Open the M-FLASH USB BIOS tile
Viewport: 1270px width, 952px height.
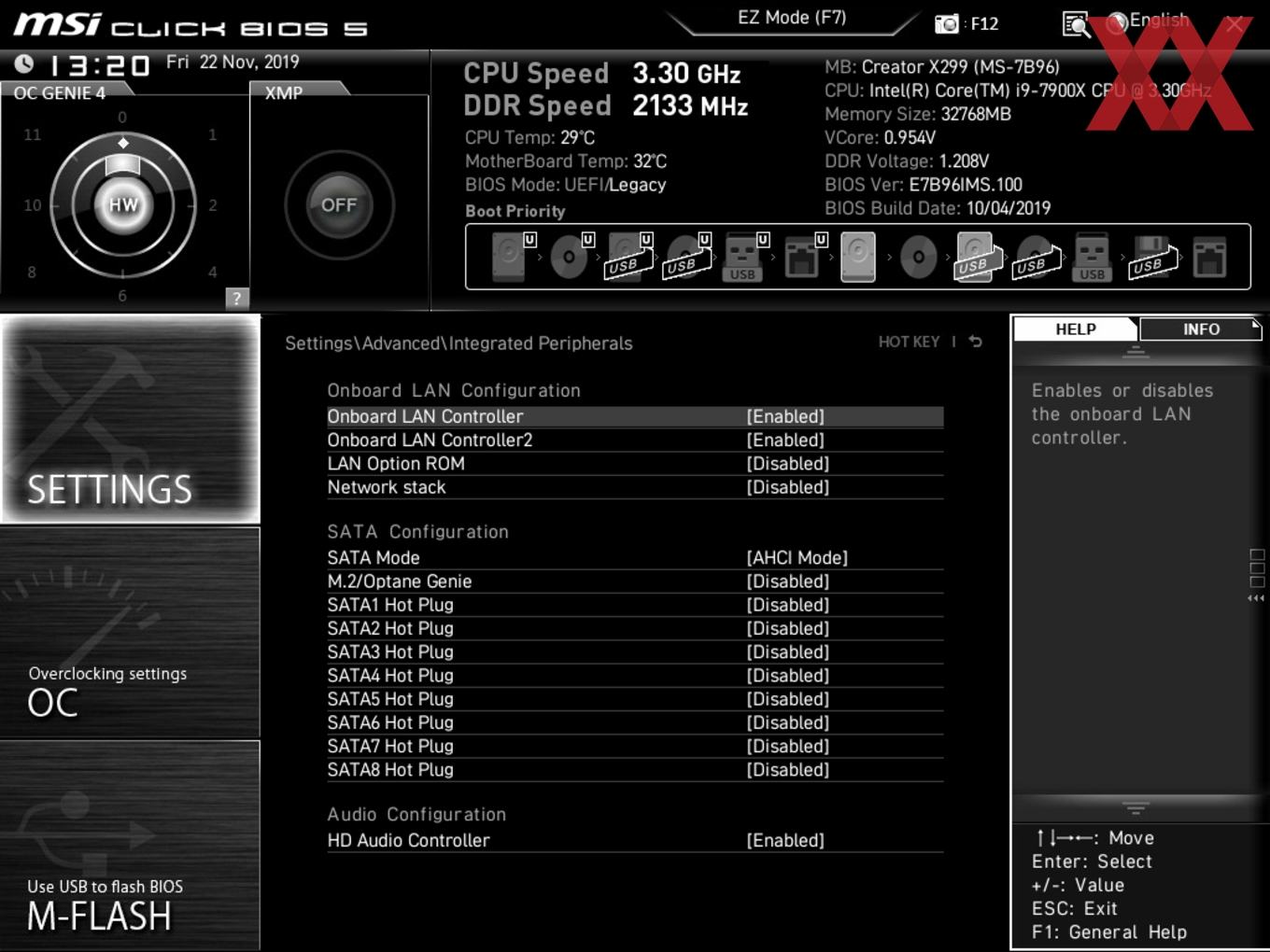click(x=130, y=846)
